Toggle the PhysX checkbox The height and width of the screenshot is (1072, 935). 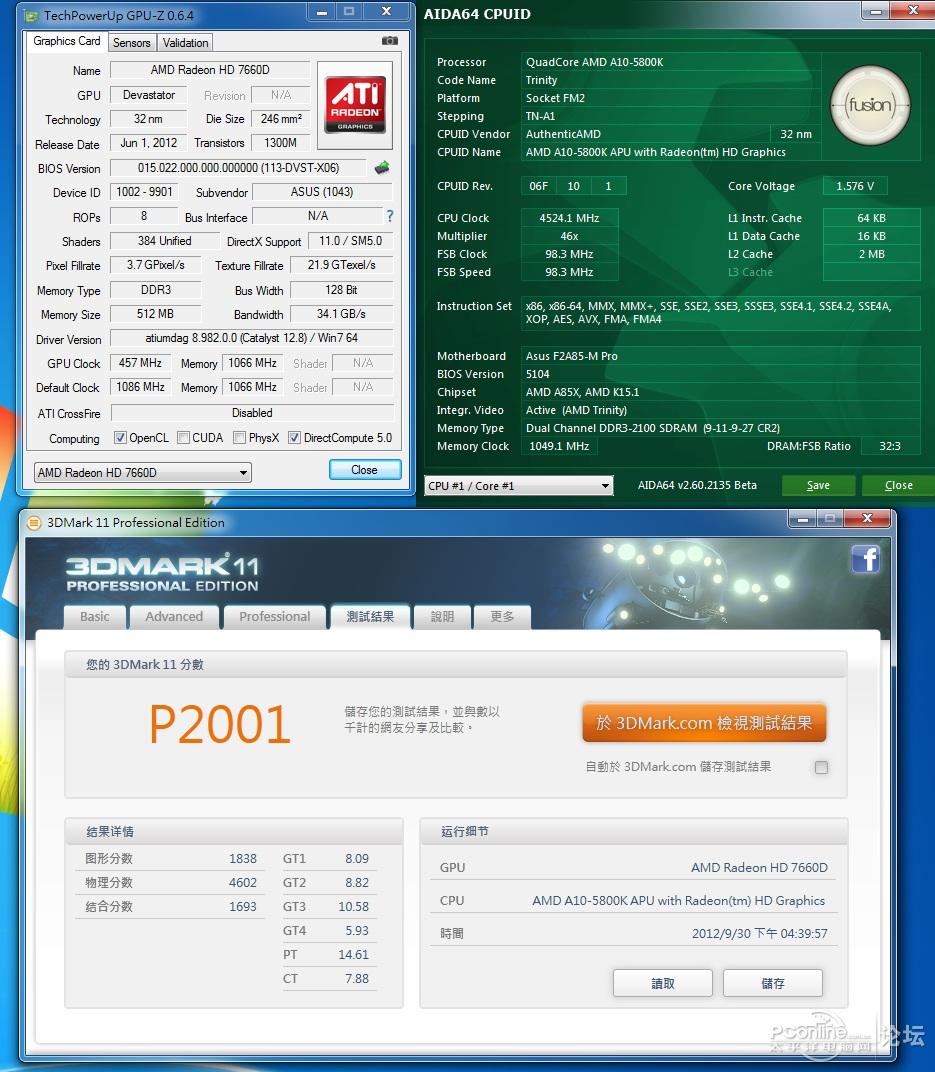click(x=239, y=438)
